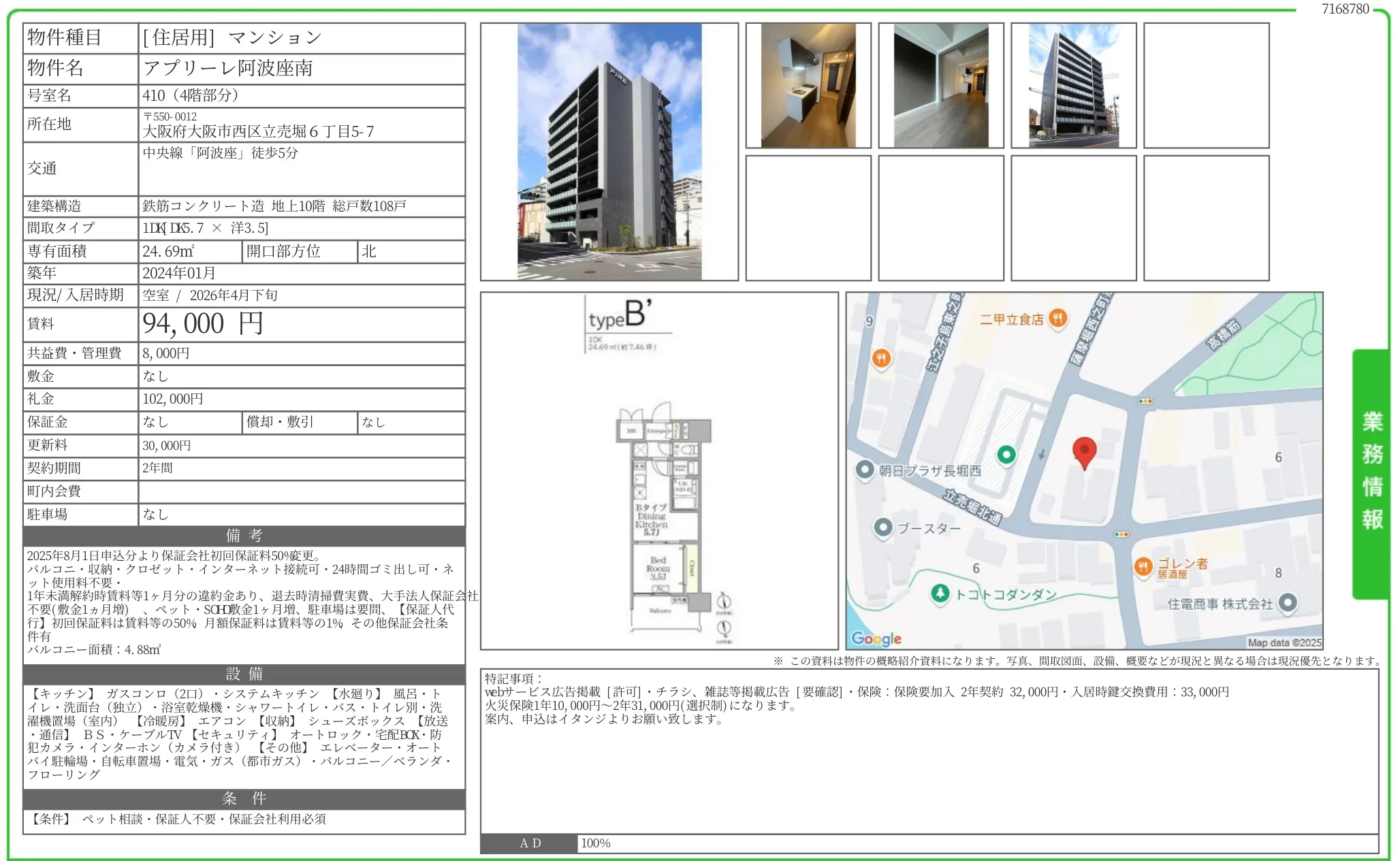This screenshot has width=1400, height=861.
Task: Open the dark room interior thumbnail
Action: coord(940,86)
